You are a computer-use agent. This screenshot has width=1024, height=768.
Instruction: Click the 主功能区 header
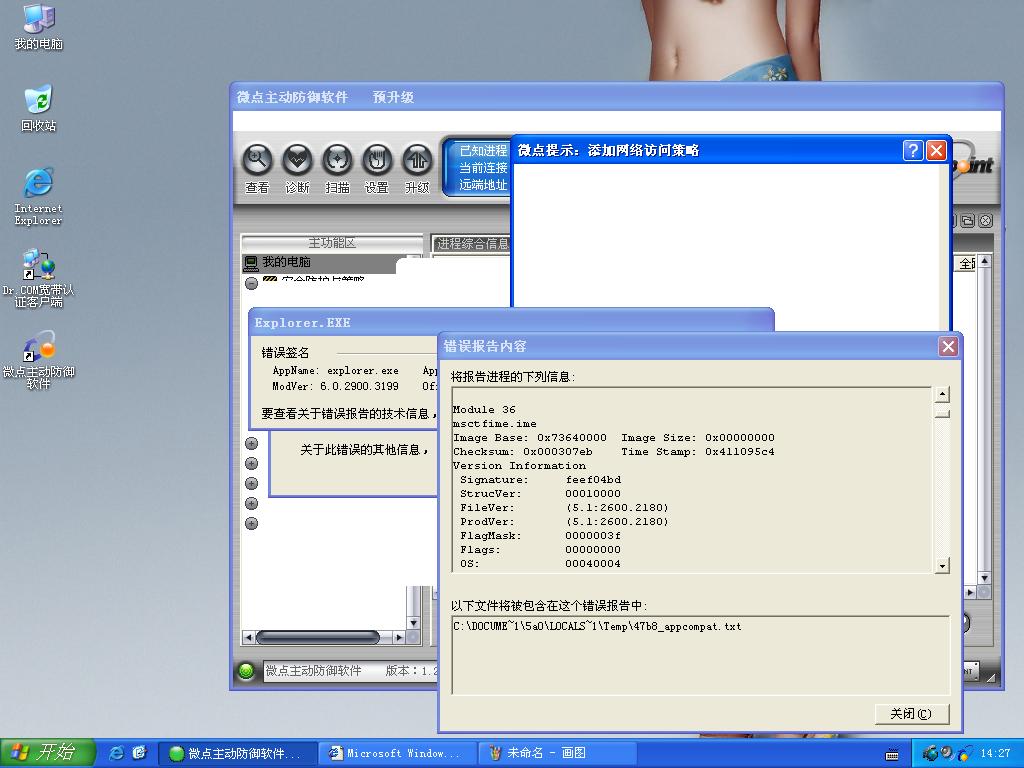click(332, 242)
